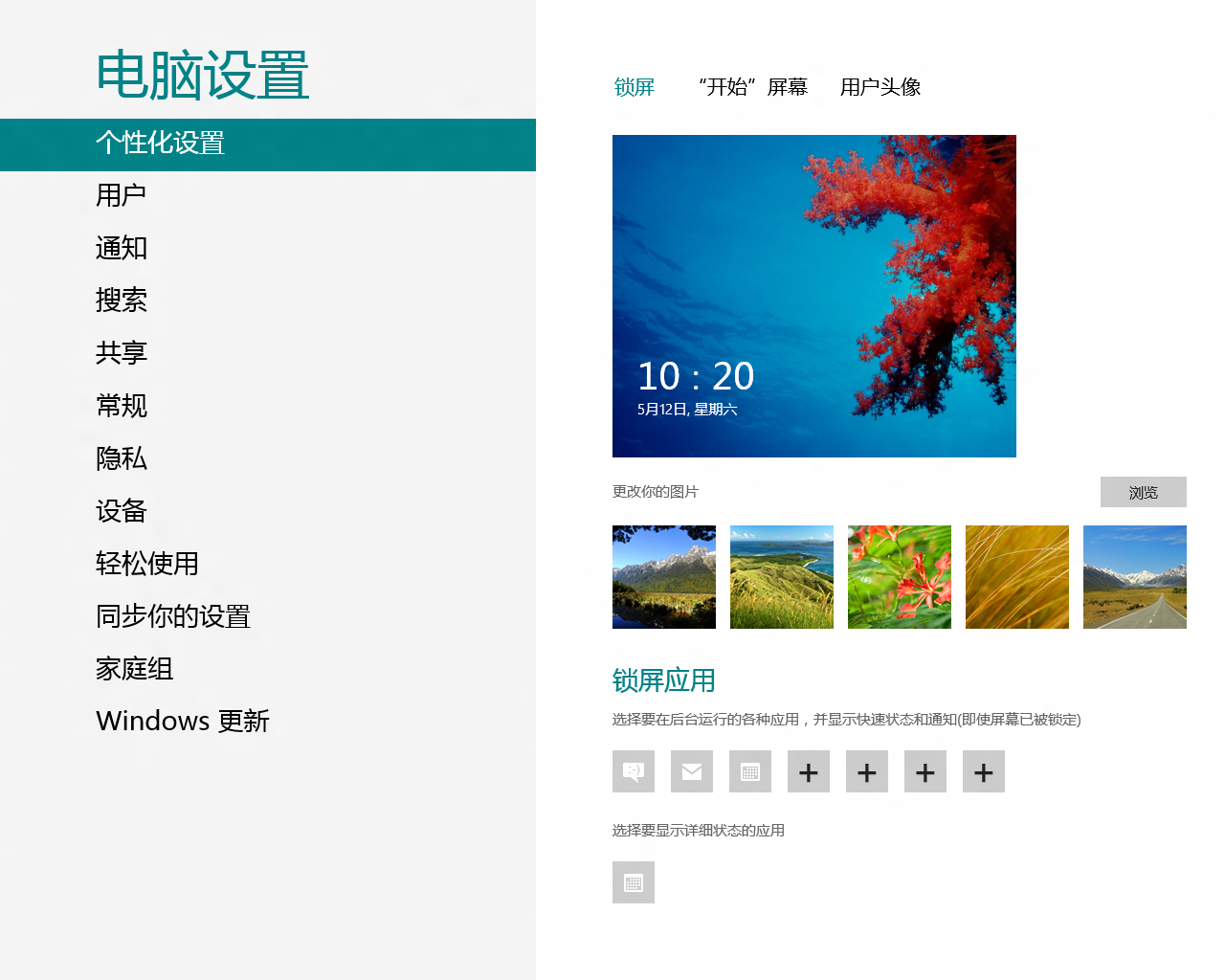Open the 用户 settings category
This screenshot has height=980, width=1225.
point(268,195)
